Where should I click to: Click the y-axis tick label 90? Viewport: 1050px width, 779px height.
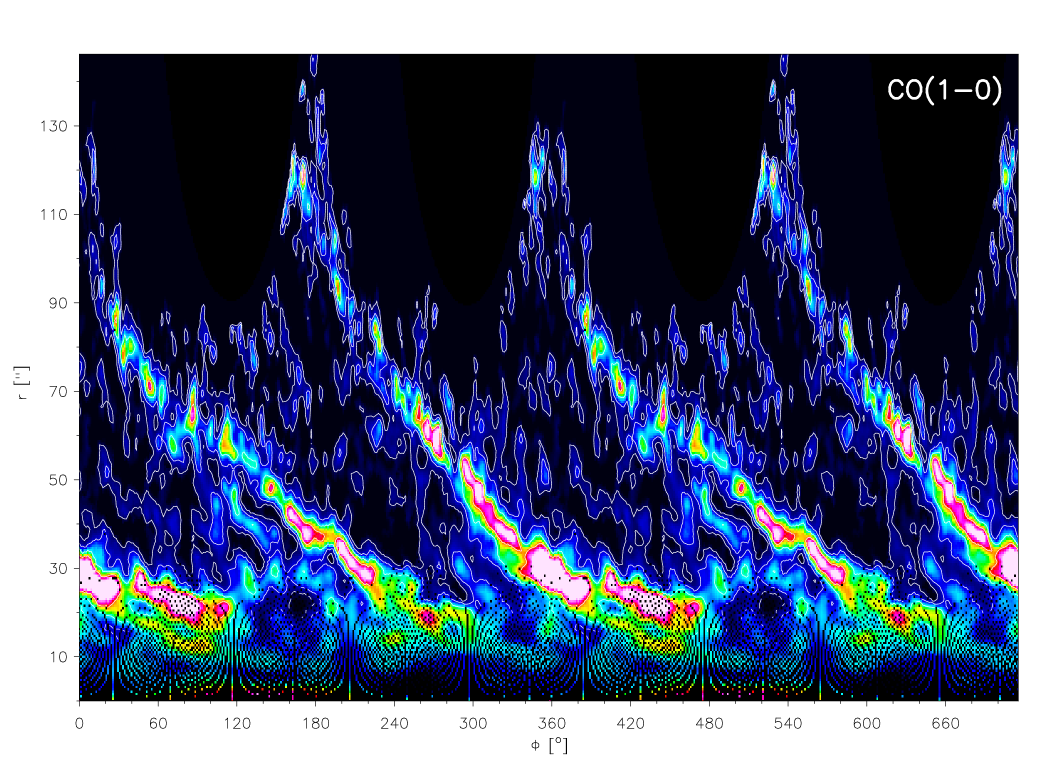[x=58, y=303]
